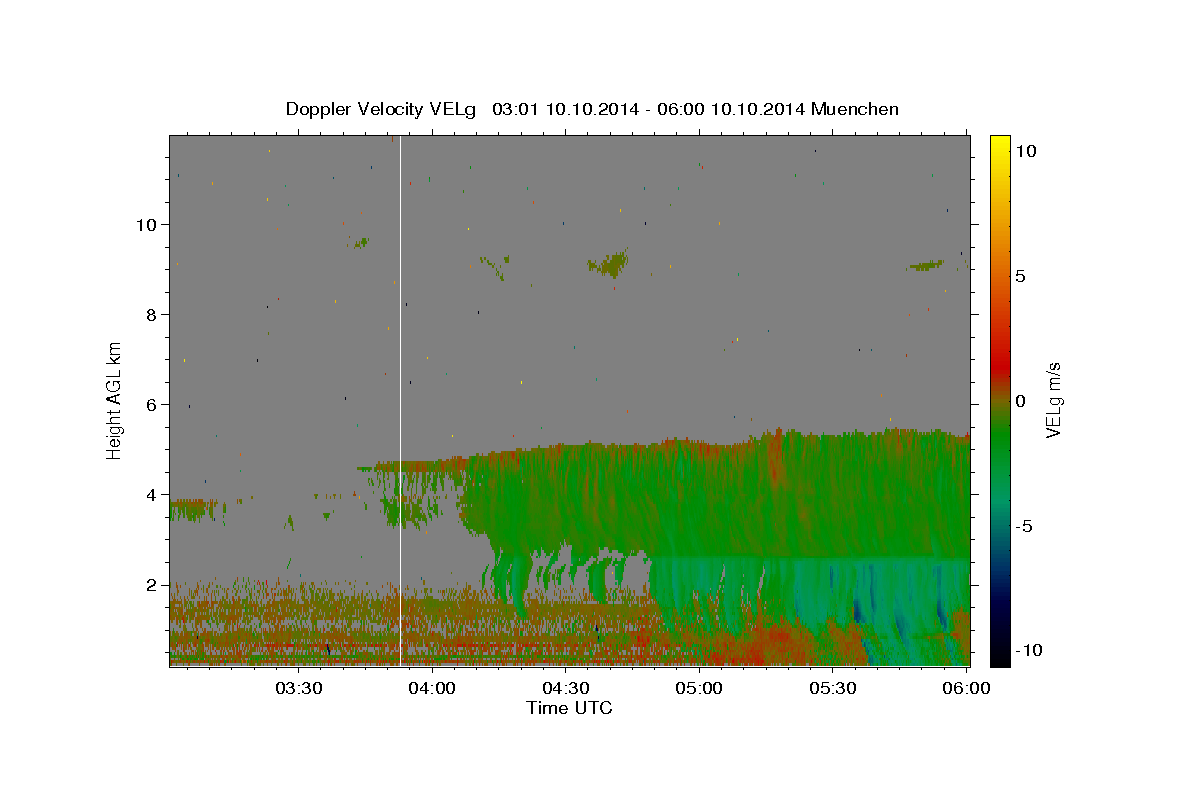Viewport: 1200px width, 800px height.
Task: Click the colorbar tick label 0
Action: (x=1021, y=401)
